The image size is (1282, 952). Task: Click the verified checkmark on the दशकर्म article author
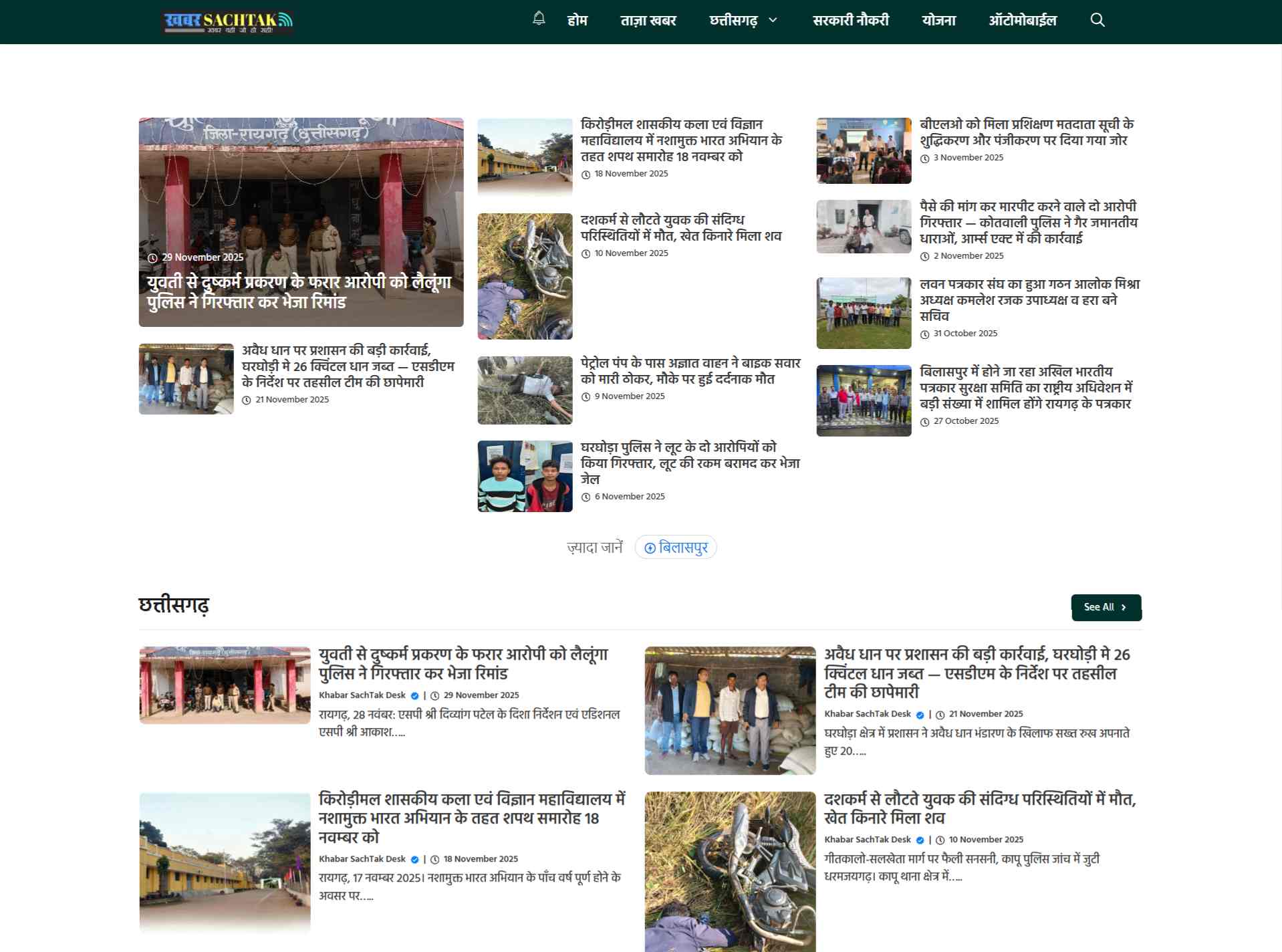tap(922, 840)
